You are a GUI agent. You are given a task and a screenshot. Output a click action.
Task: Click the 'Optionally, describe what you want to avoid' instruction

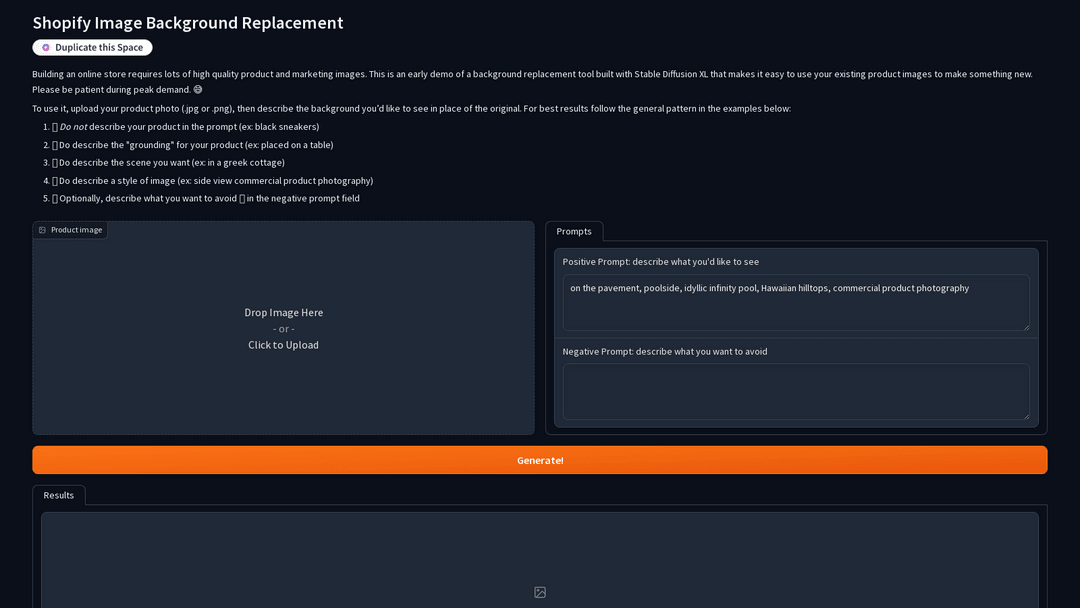(x=206, y=198)
